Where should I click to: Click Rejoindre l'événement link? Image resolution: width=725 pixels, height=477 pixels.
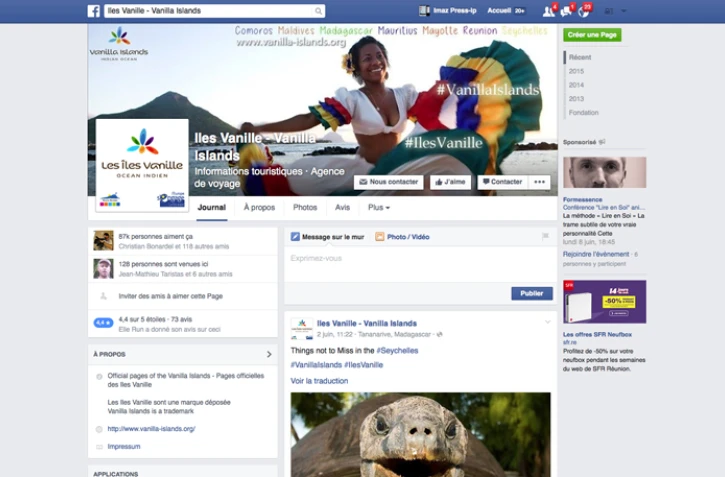596,254
